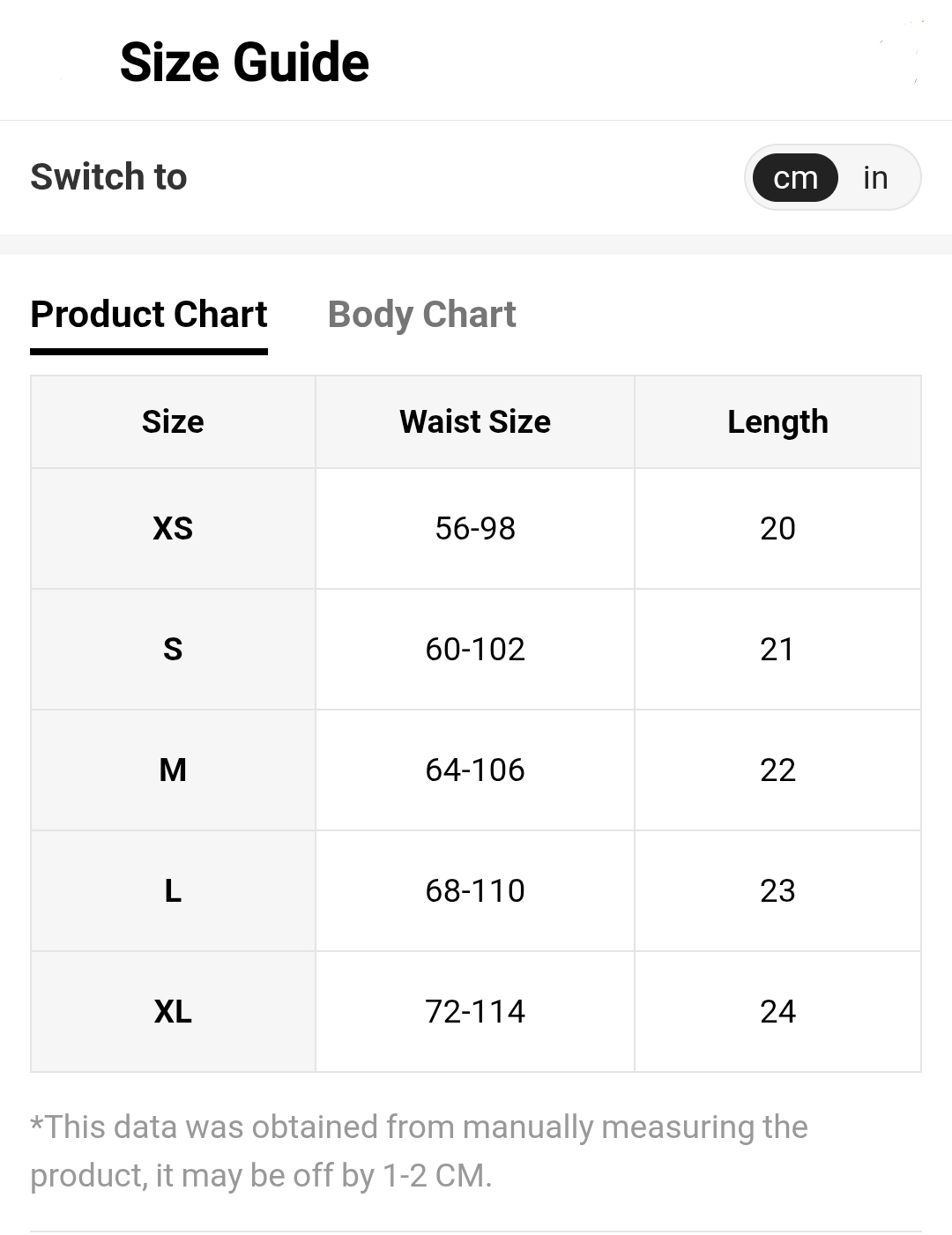Click the measurement disclaimer note
Image resolution: width=952 pixels, height=1235 pixels.
(x=419, y=1151)
